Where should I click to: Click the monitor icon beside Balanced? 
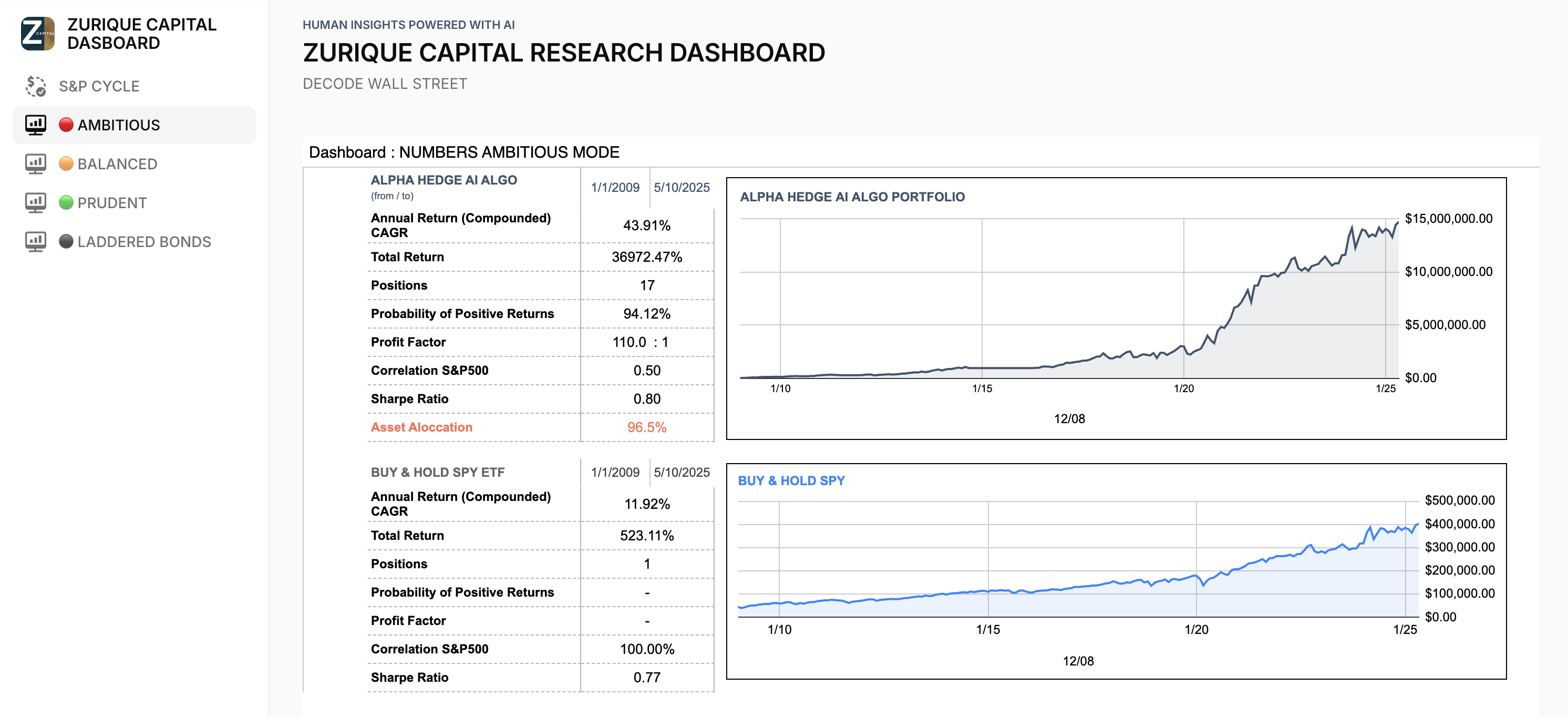click(36, 163)
